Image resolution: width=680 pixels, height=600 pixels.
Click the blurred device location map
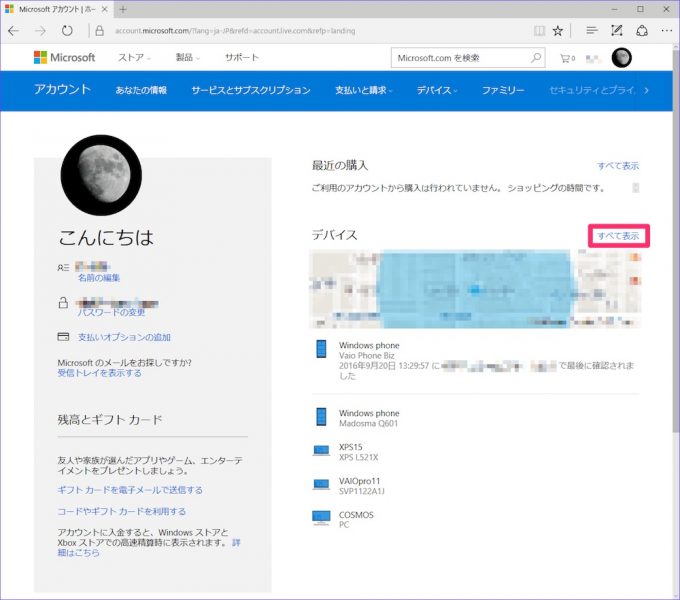[475, 289]
